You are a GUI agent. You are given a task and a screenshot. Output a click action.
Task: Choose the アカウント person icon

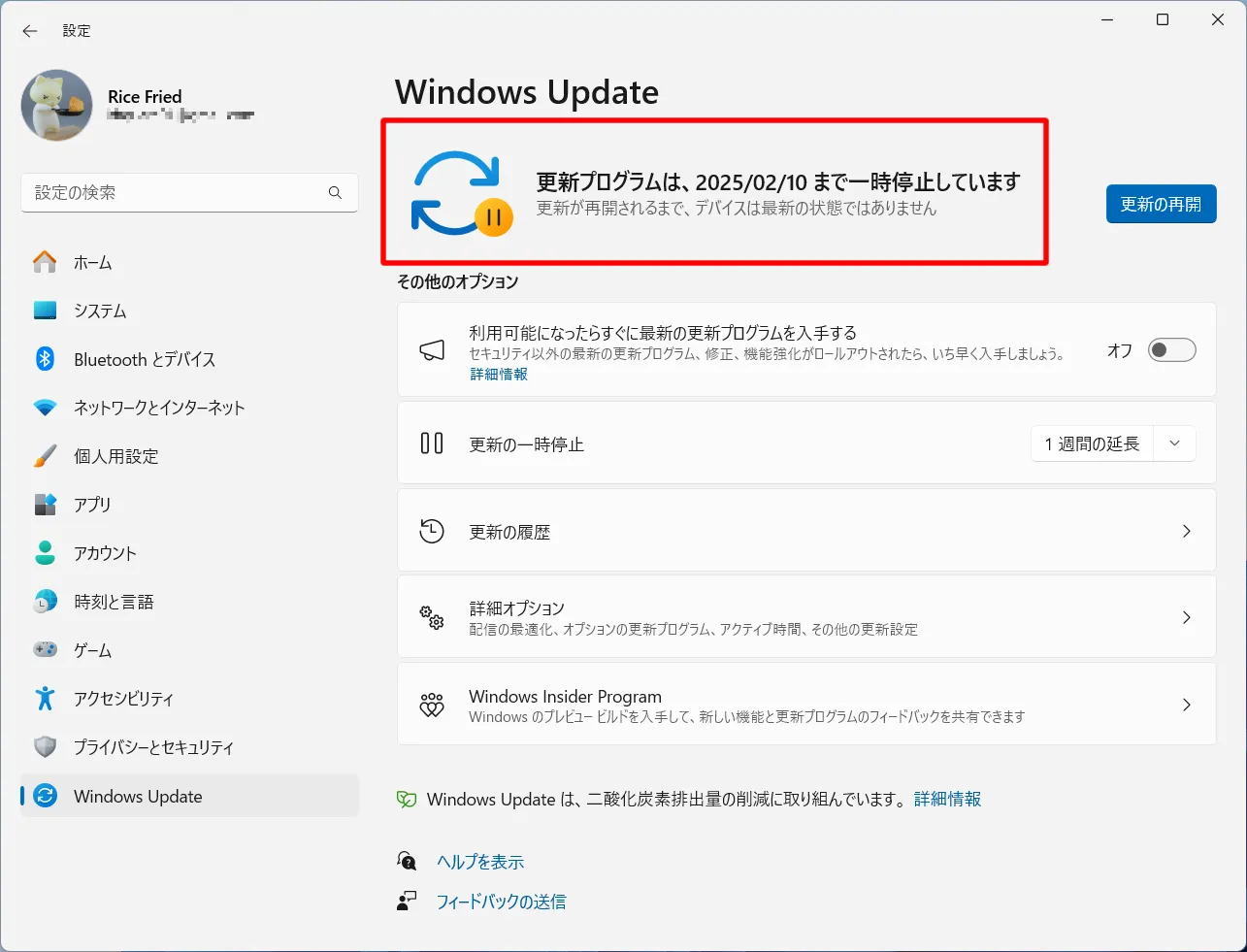(45, 553)
